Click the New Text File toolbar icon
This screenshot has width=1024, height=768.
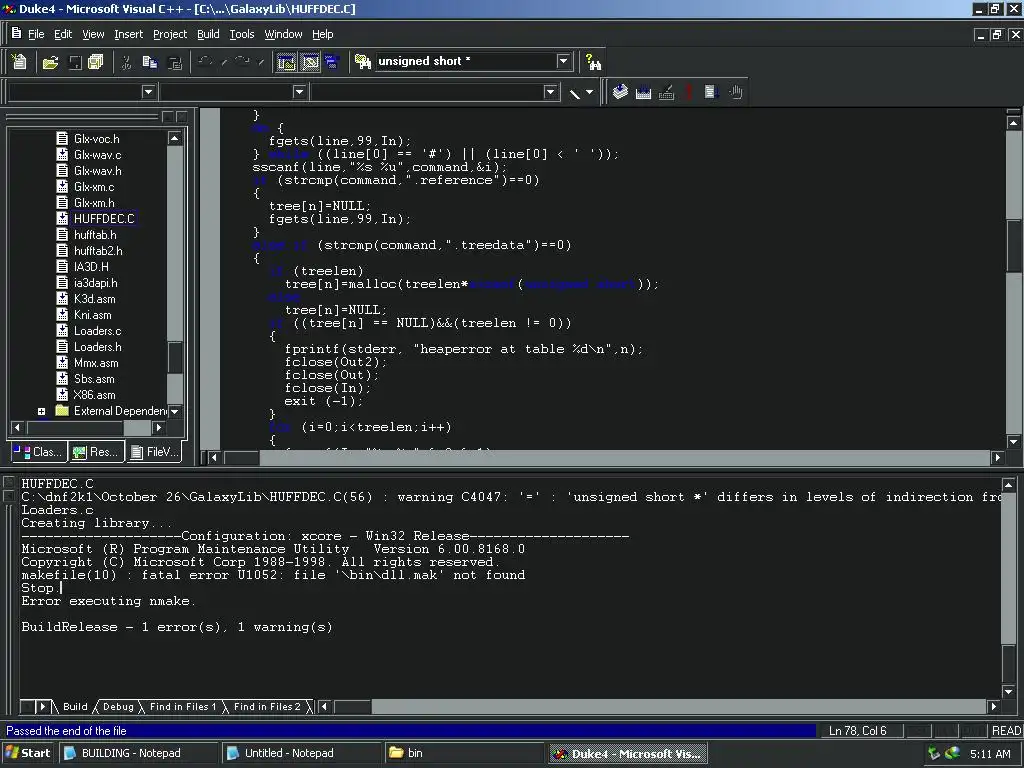click(x=19, y=61)
